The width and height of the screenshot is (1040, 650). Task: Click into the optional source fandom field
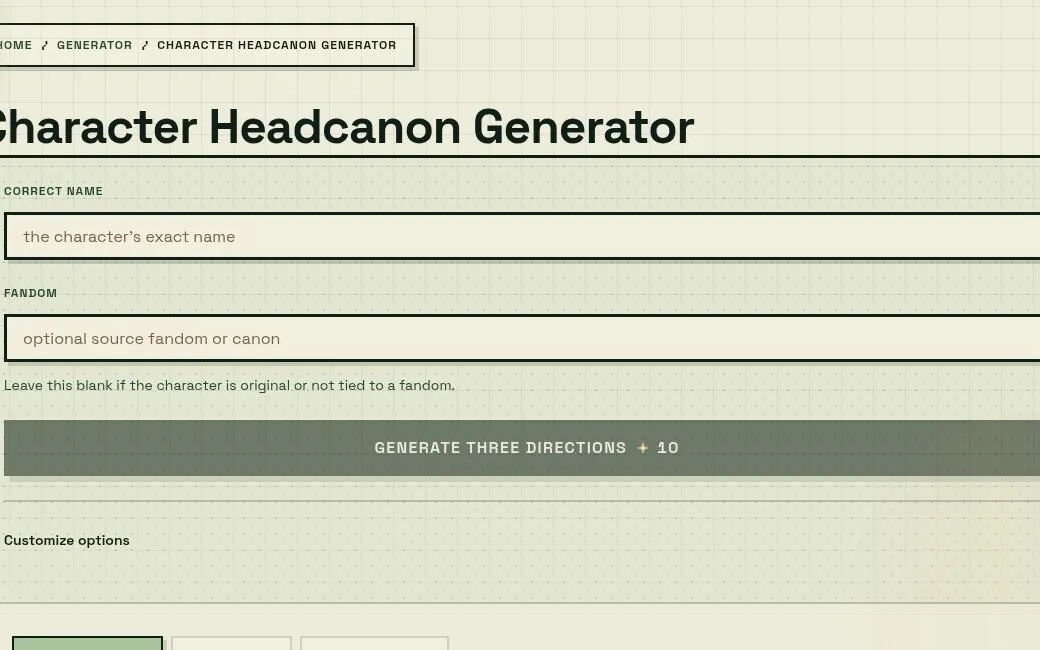523,338
